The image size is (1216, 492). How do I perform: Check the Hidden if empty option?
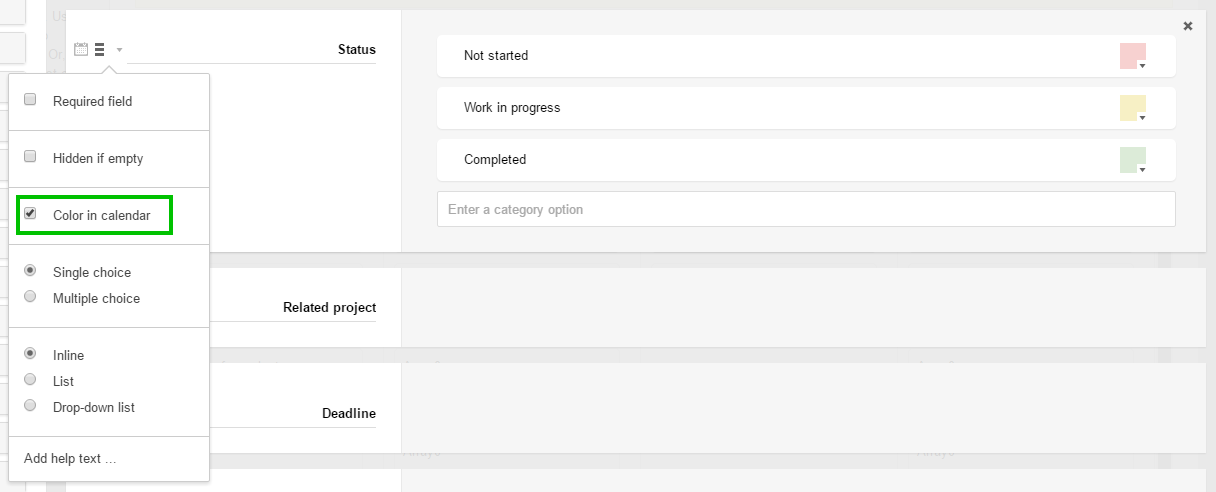(x=30, y=157)
